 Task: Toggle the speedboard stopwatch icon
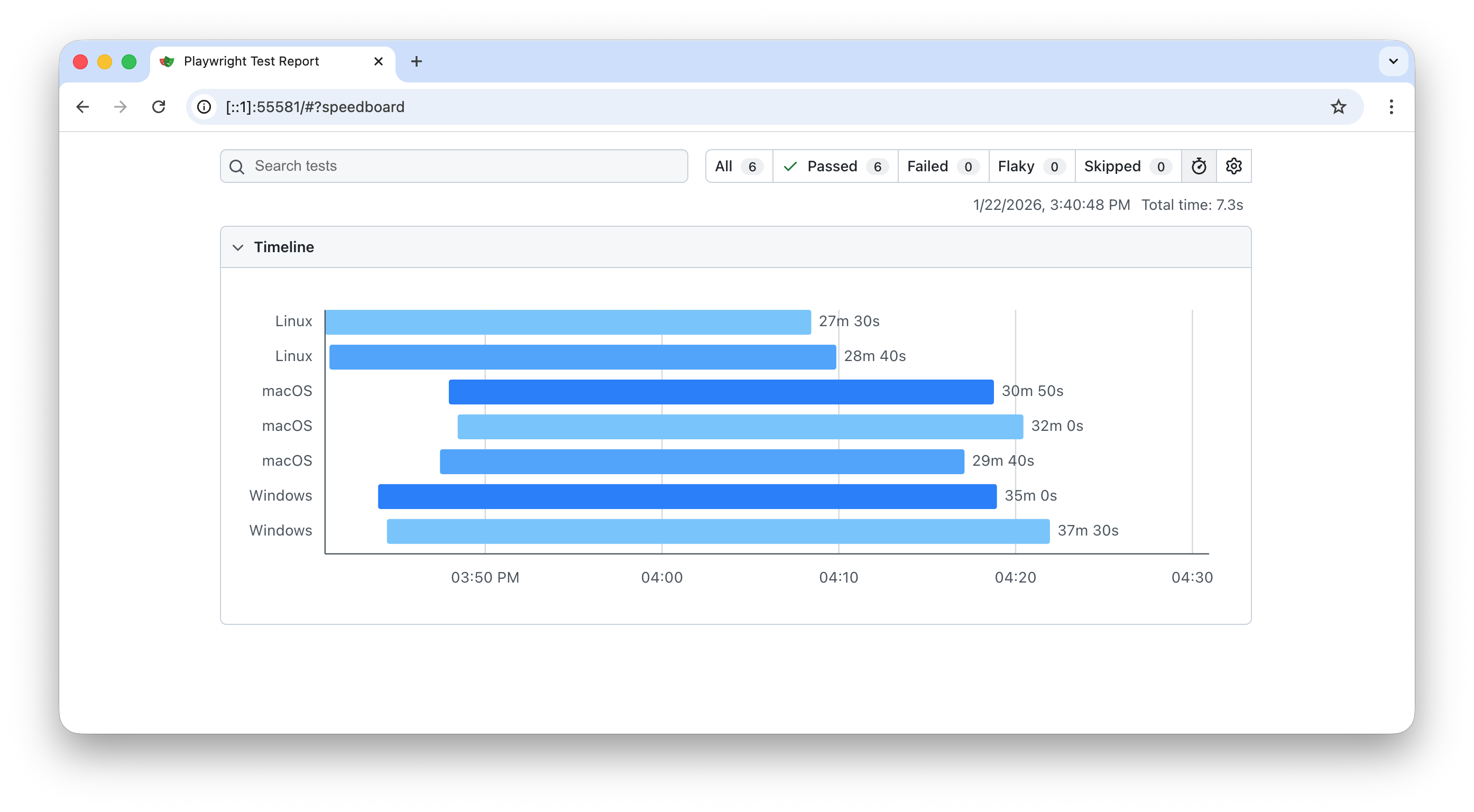1198,167
